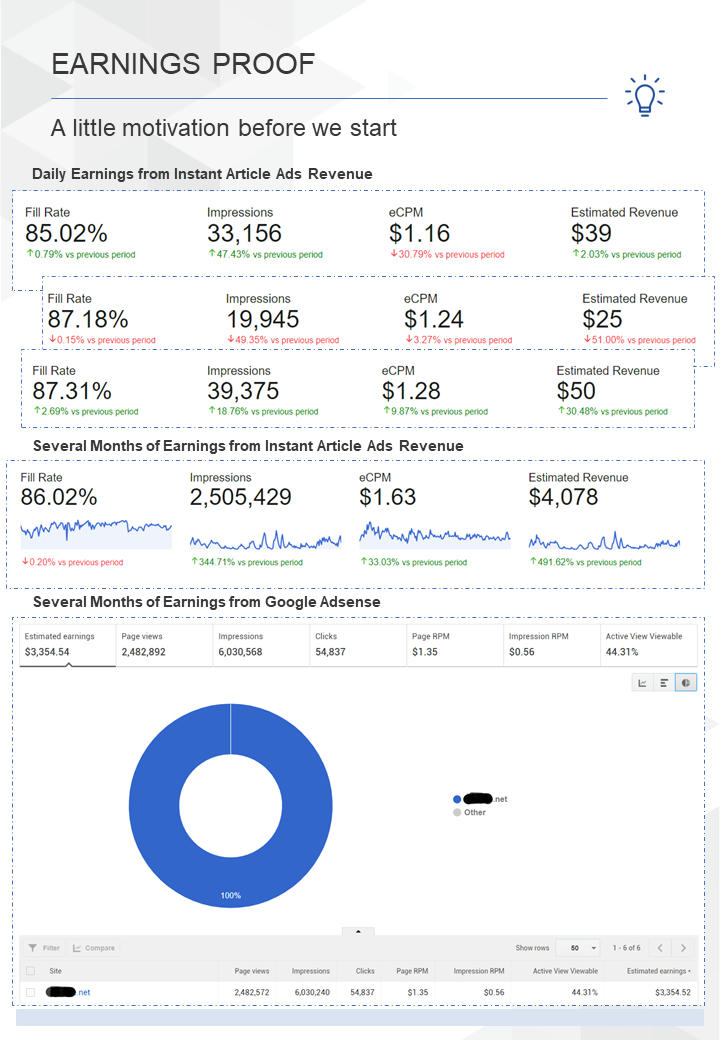Screen dimensions: 720x1040
Task: Select the horizontal bar chart view icon
Action: coord(664,682)
